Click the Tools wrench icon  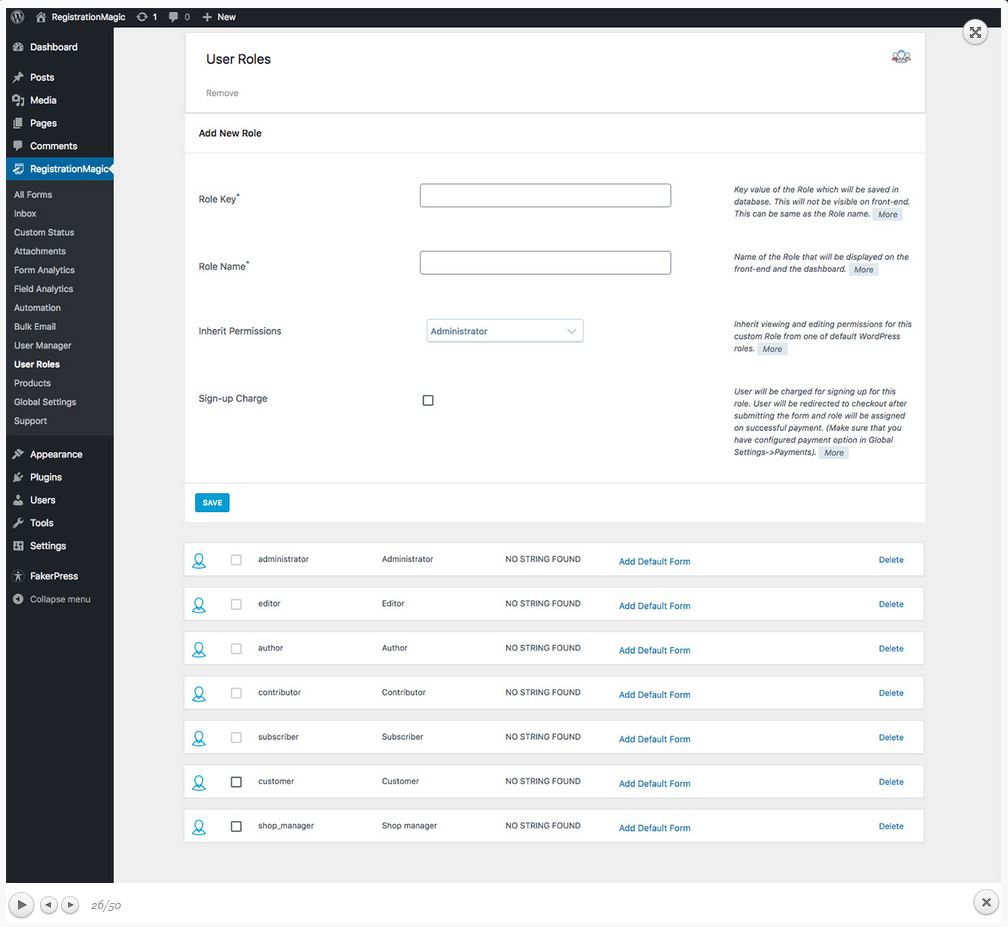[18, 523]
